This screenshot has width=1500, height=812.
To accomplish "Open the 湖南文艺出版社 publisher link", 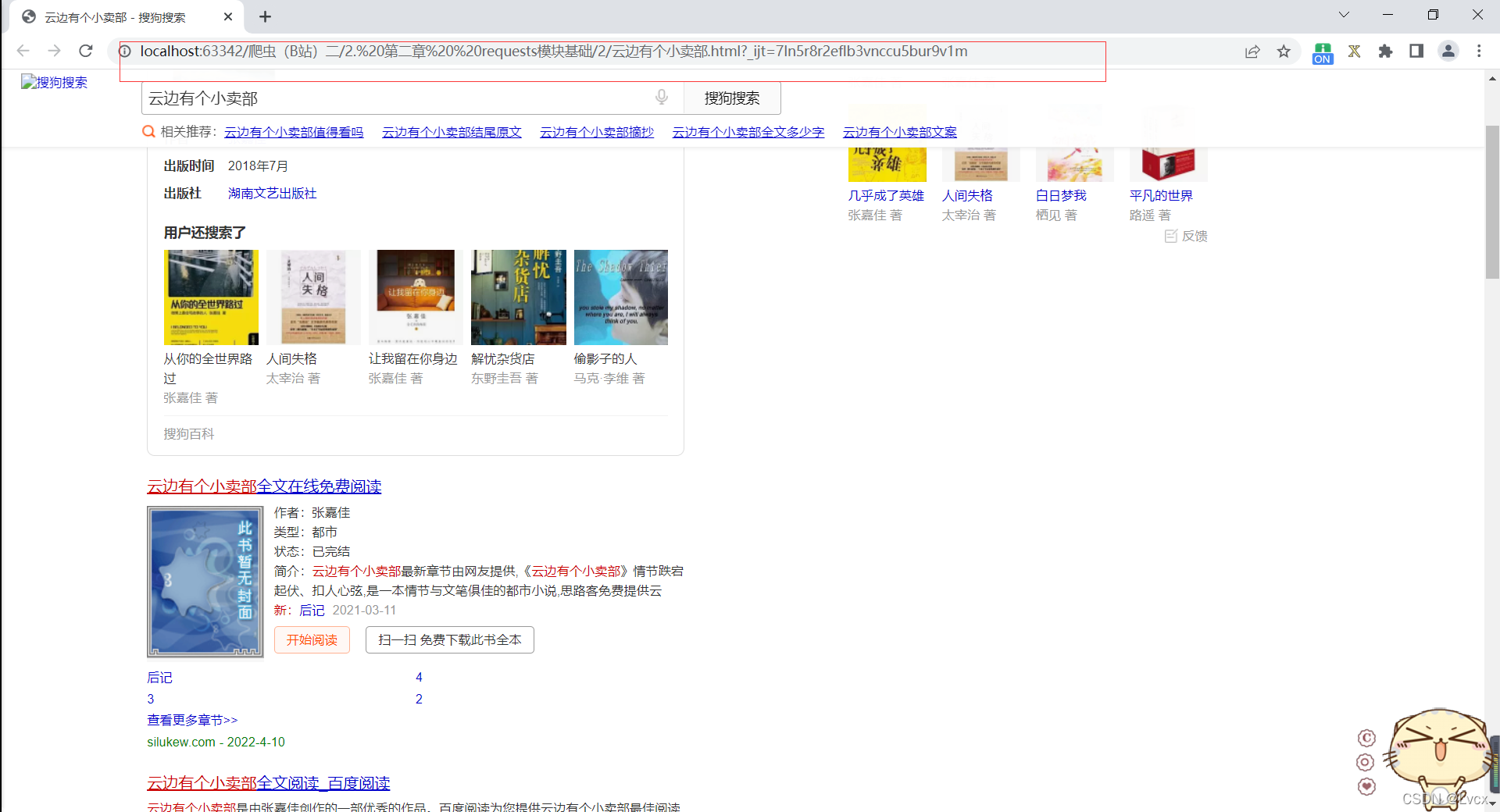I will point(272,193).
